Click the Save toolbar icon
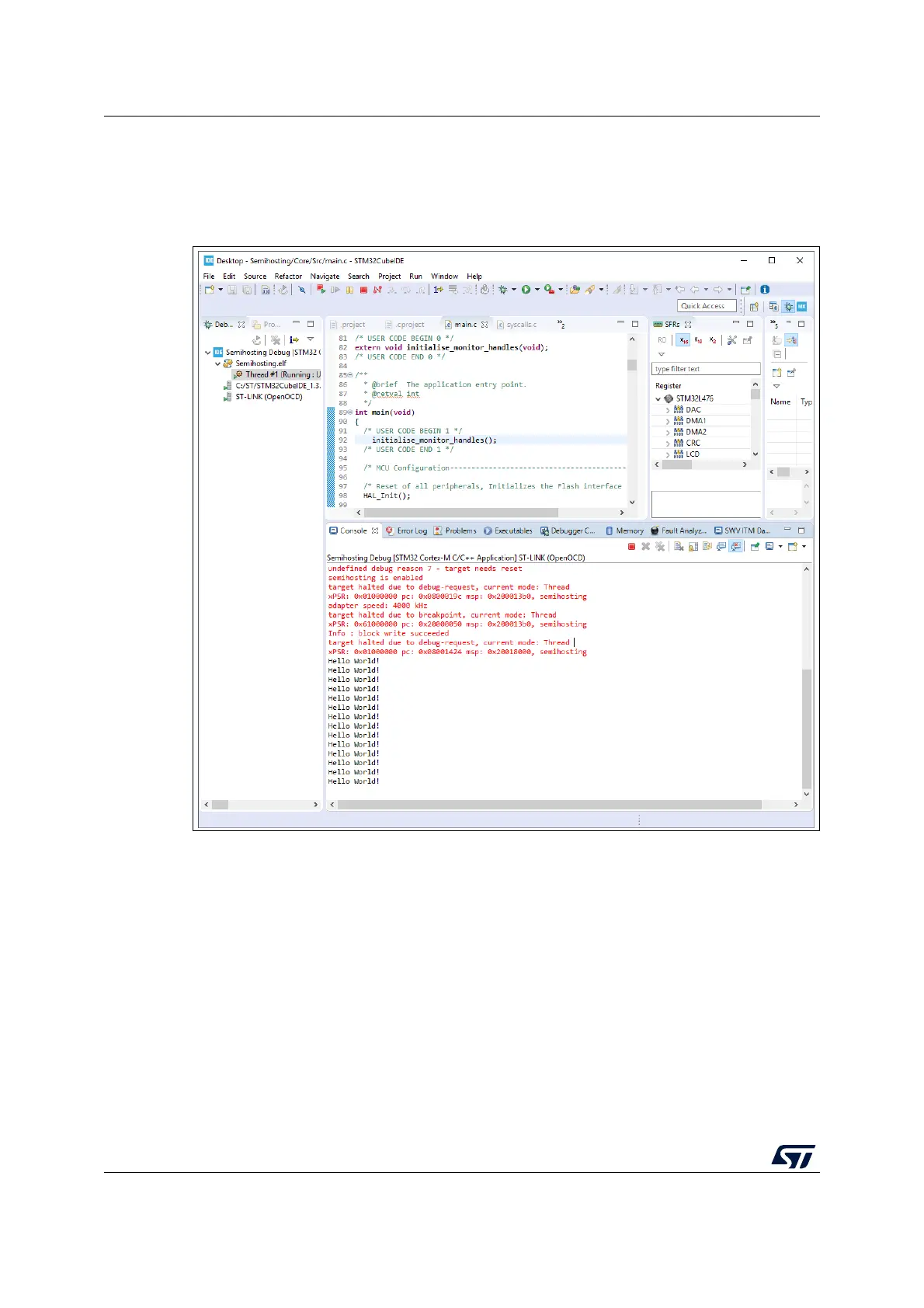Image resolution: width=924 pixels, height=1308 pixels. 232,290
